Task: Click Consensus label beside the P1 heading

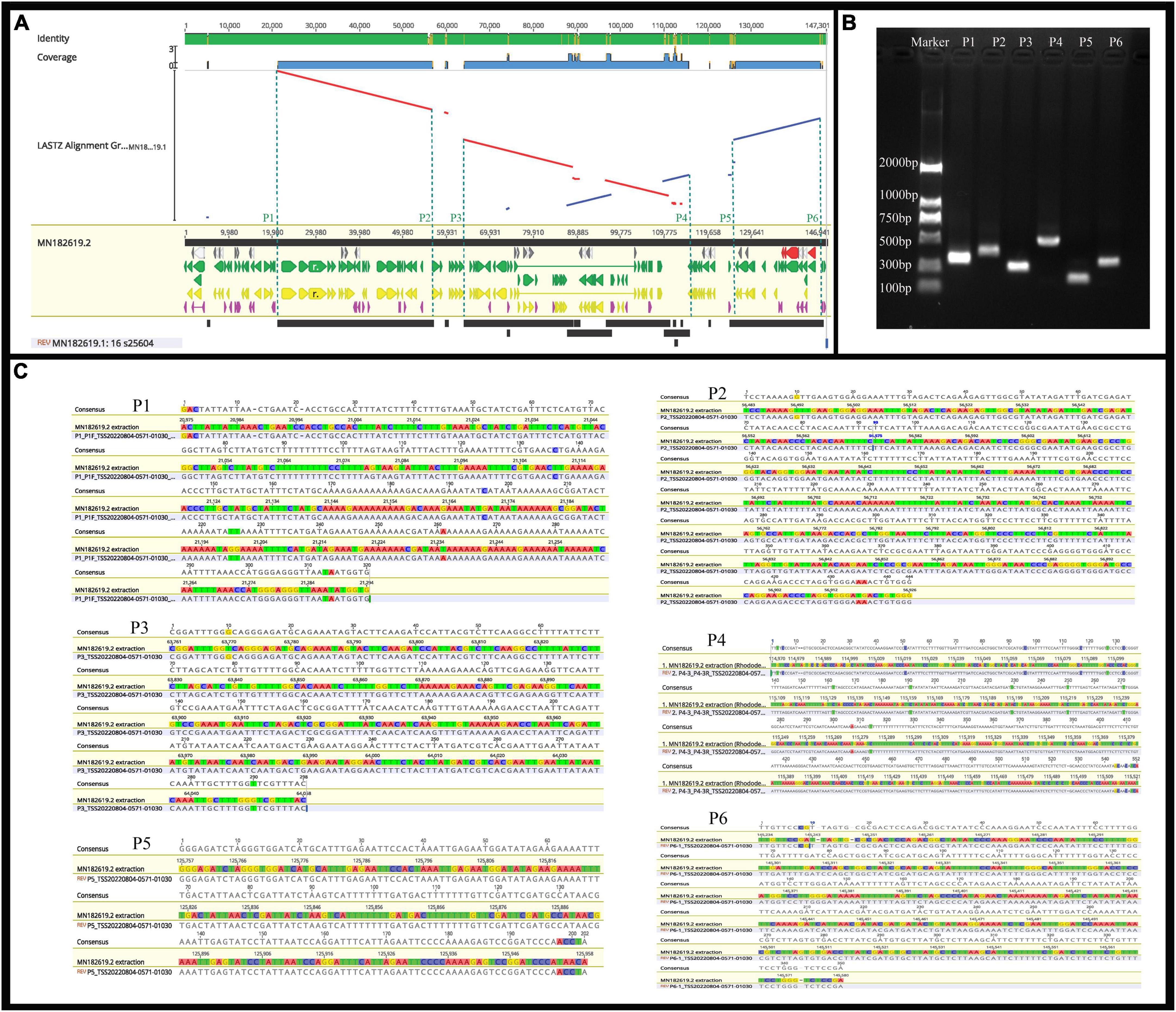Action: [90, 410]
